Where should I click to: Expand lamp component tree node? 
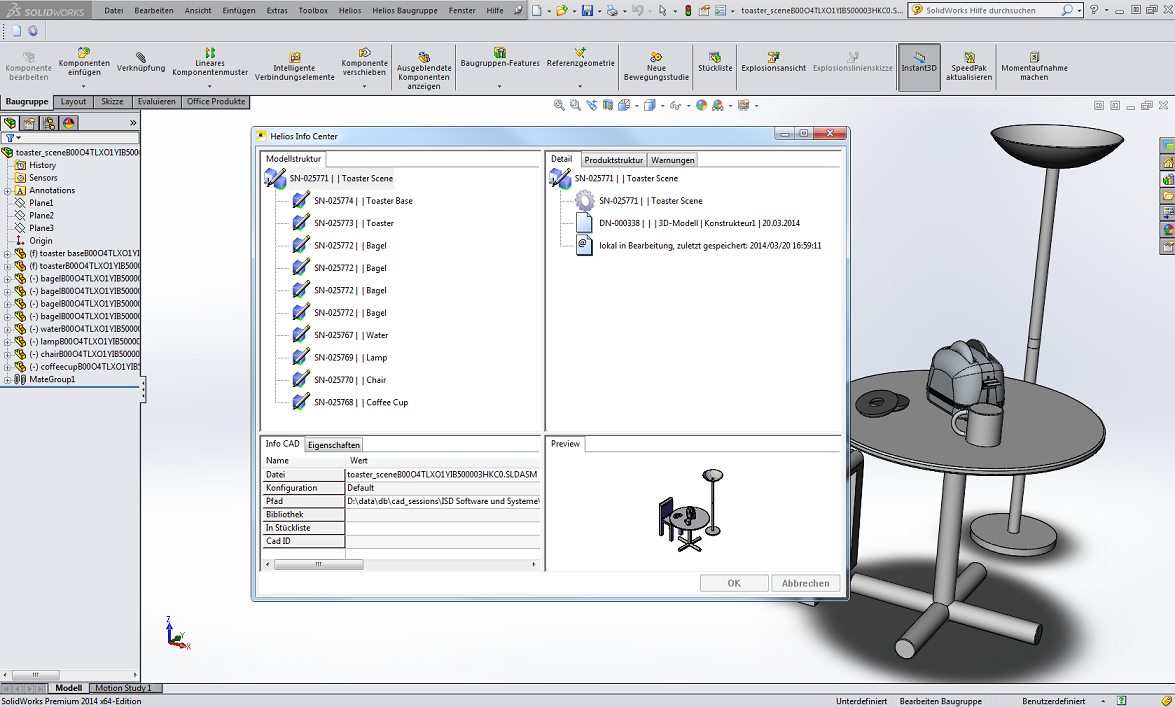pos(7,342)
